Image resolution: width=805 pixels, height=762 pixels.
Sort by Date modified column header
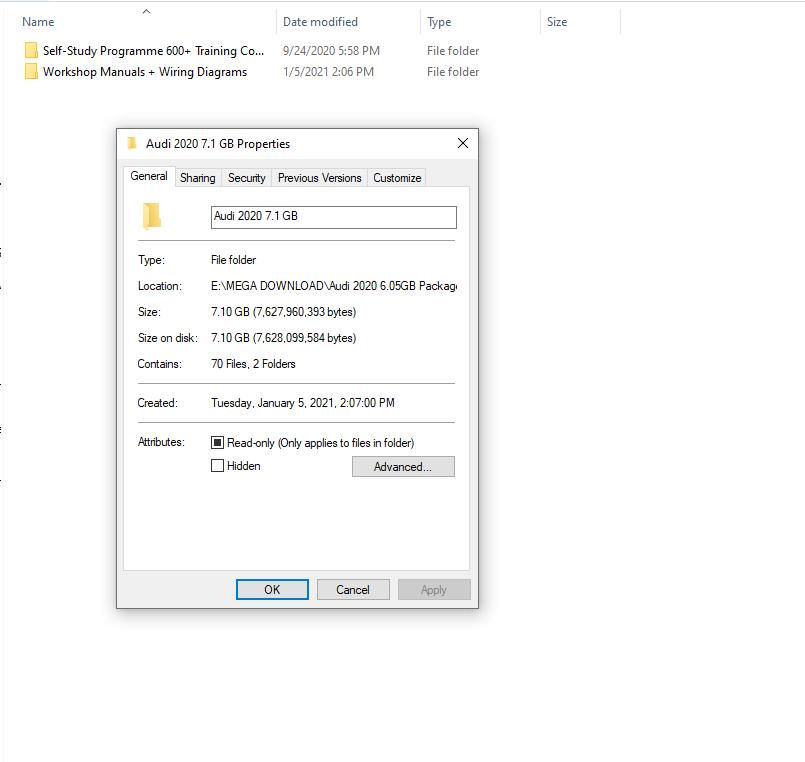(320, 22)
